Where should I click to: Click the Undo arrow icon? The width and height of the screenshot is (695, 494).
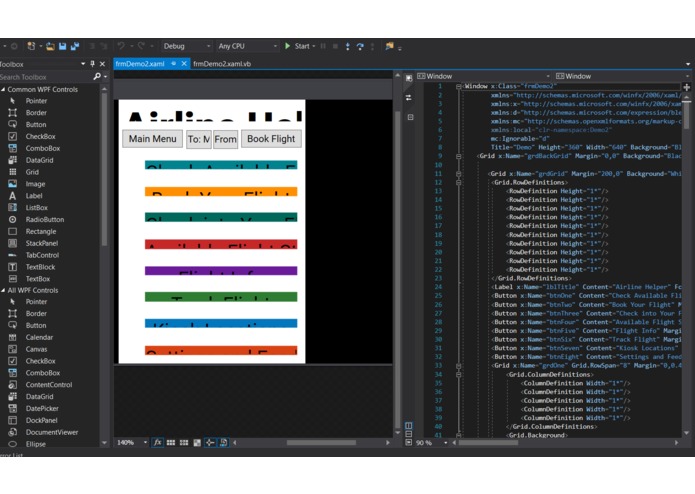tap(121, 46)
